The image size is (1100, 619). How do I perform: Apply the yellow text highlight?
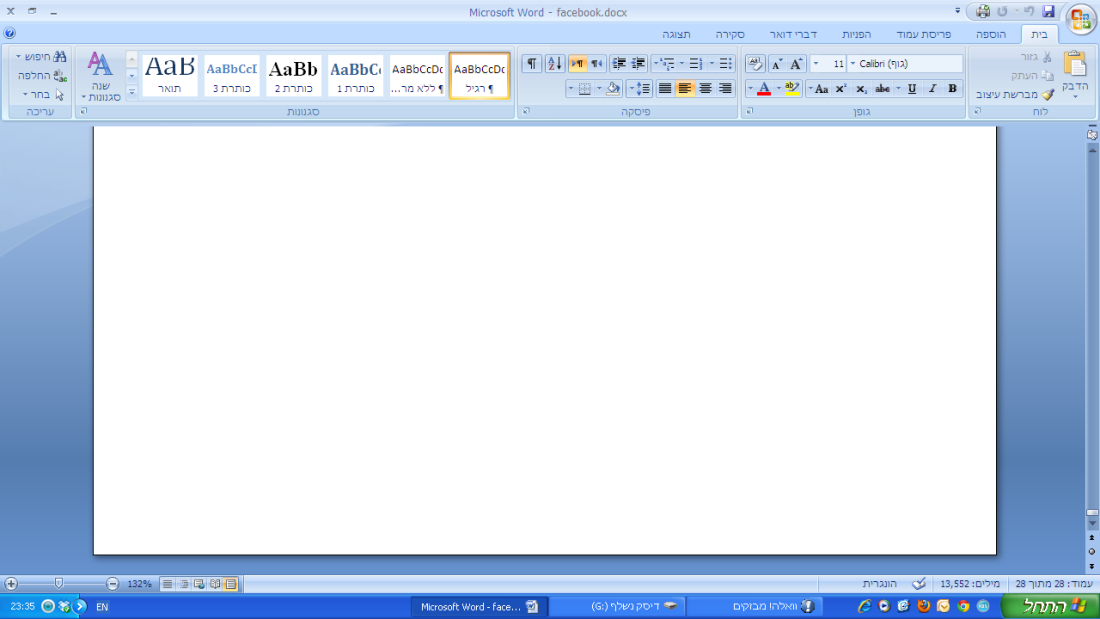click(x=792, y=88)
